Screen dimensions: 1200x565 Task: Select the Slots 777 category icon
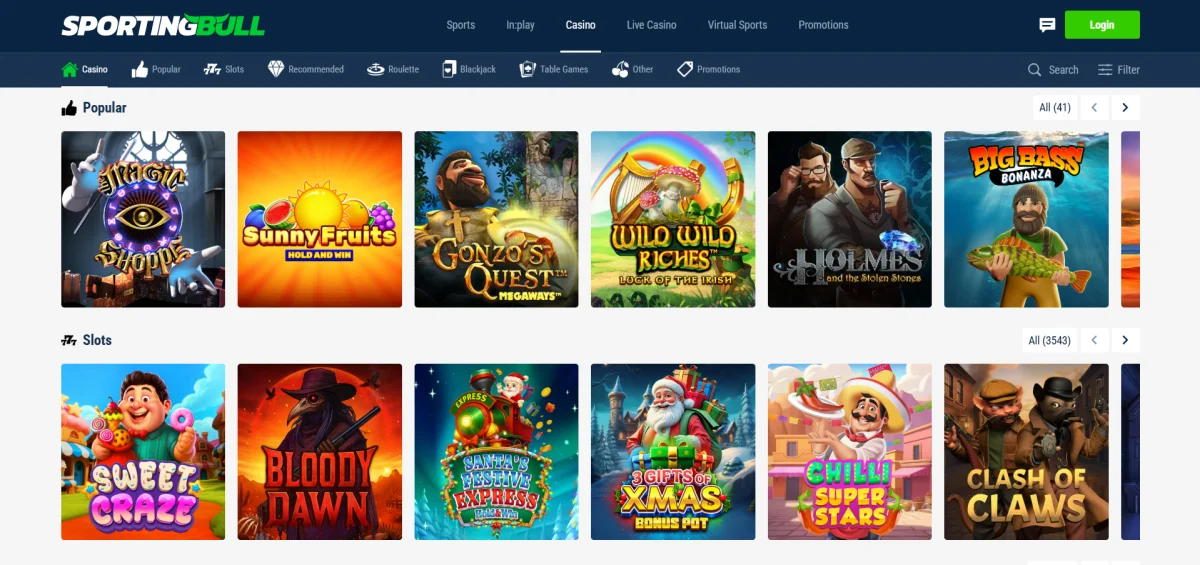212,69
